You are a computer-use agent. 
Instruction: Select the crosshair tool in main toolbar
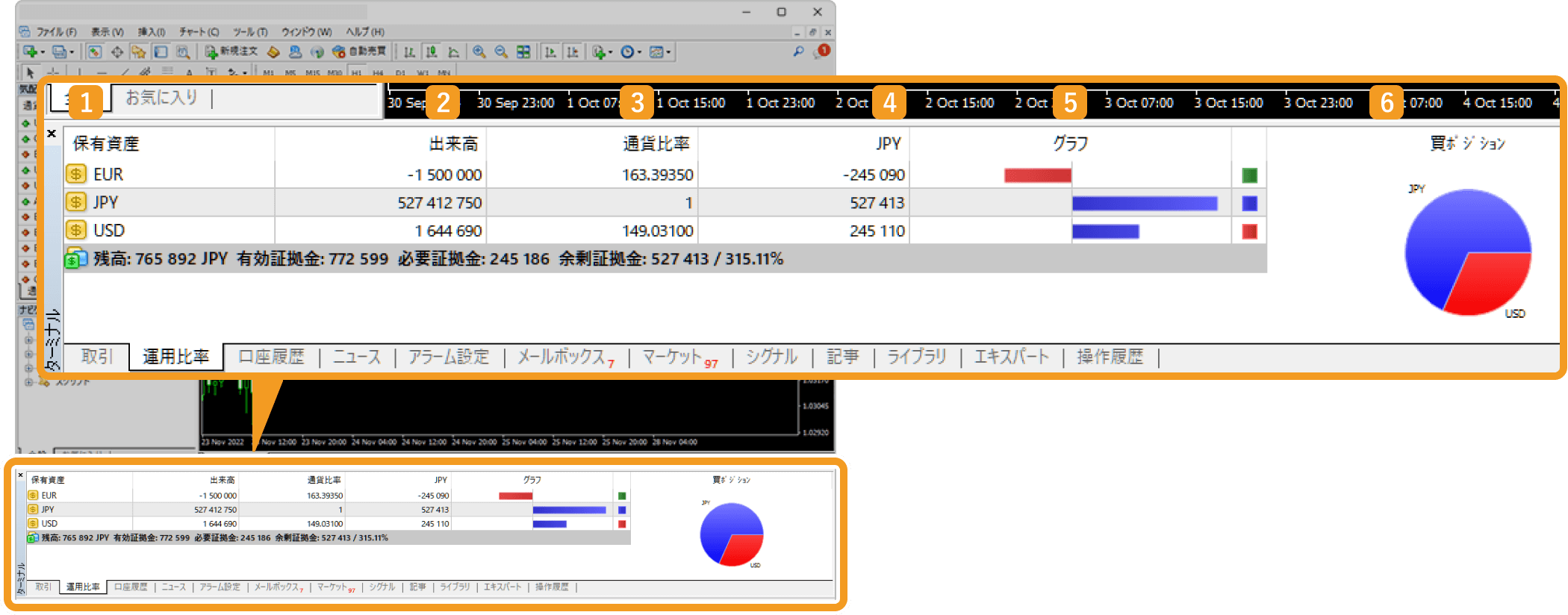(117, 51)
